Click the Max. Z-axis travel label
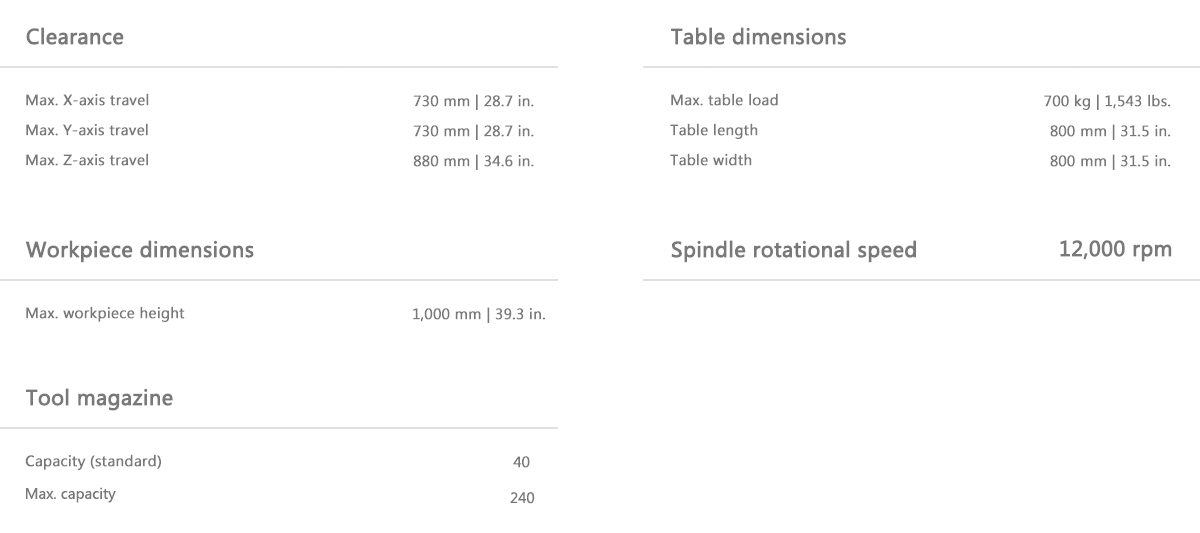Screen dimensions: 1200x533 pyautogui.click(x=87, y=160)
